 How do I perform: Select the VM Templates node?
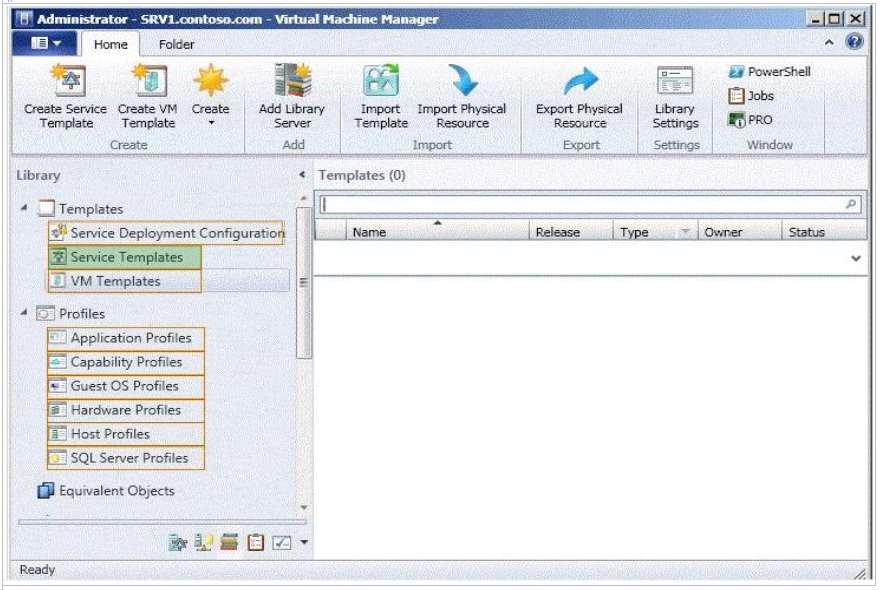[x=125, y=281]
